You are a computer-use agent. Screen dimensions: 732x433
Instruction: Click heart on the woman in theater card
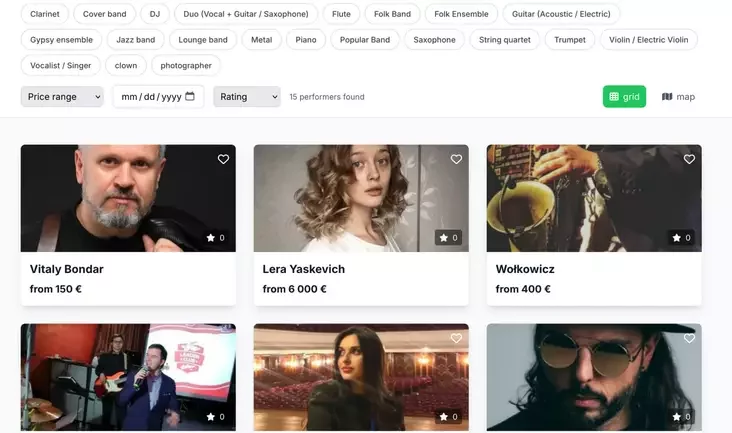pos(456,338)
